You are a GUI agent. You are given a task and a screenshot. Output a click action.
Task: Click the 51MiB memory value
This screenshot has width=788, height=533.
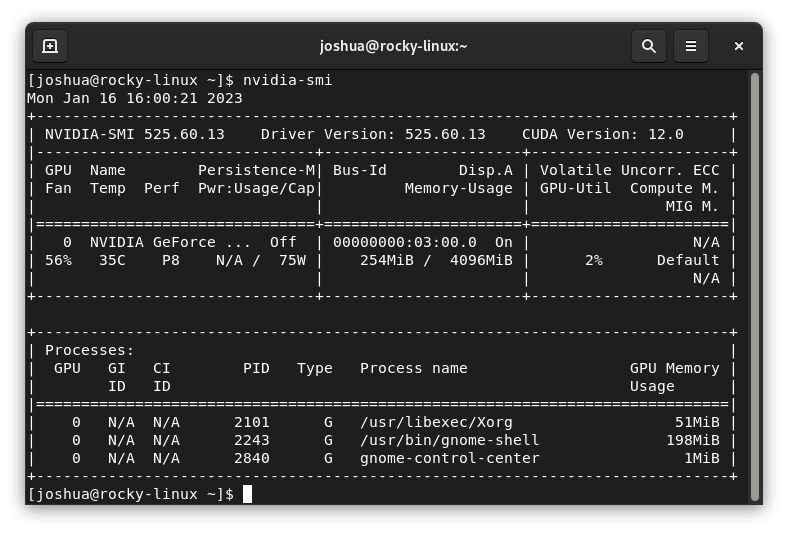(697, 422)
